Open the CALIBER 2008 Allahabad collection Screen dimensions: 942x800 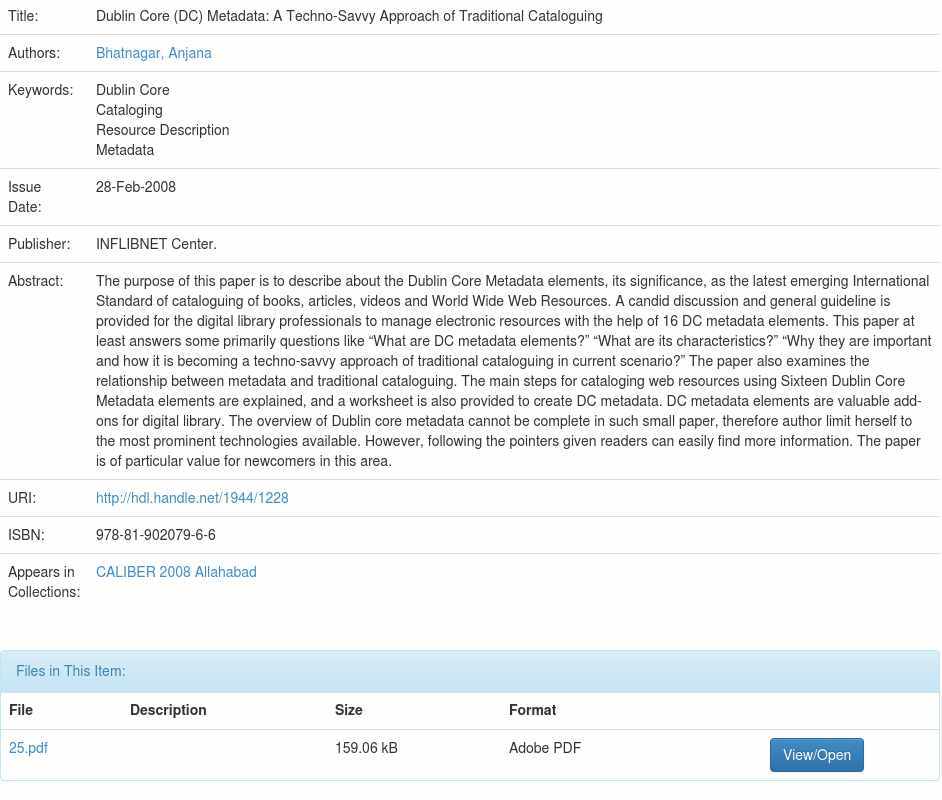(176, 572)
